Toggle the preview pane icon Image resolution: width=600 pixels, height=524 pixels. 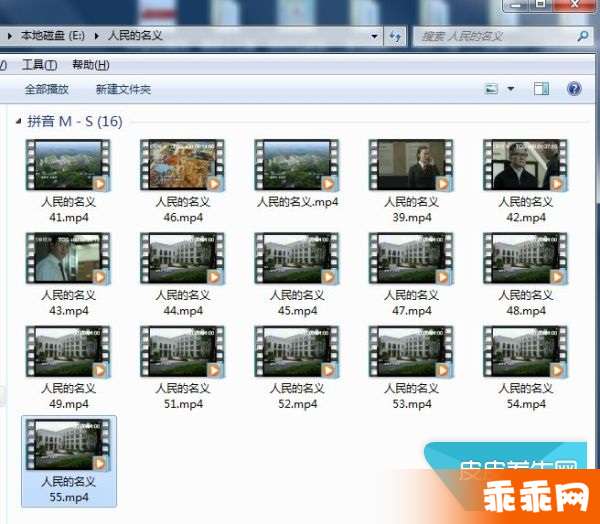pyautogui.click(x=541, y=89)
